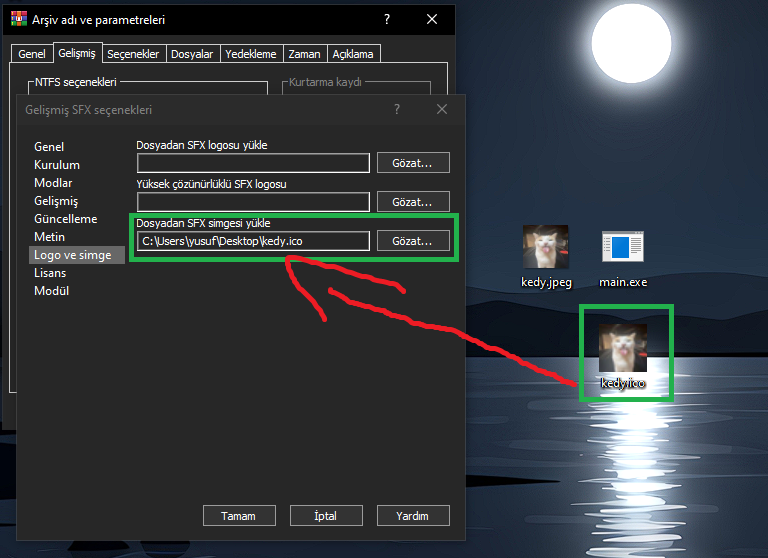Select Kurulum in the SFX options list
The height and width of the screenshot is (558, 768).
(x=57, y=165)
